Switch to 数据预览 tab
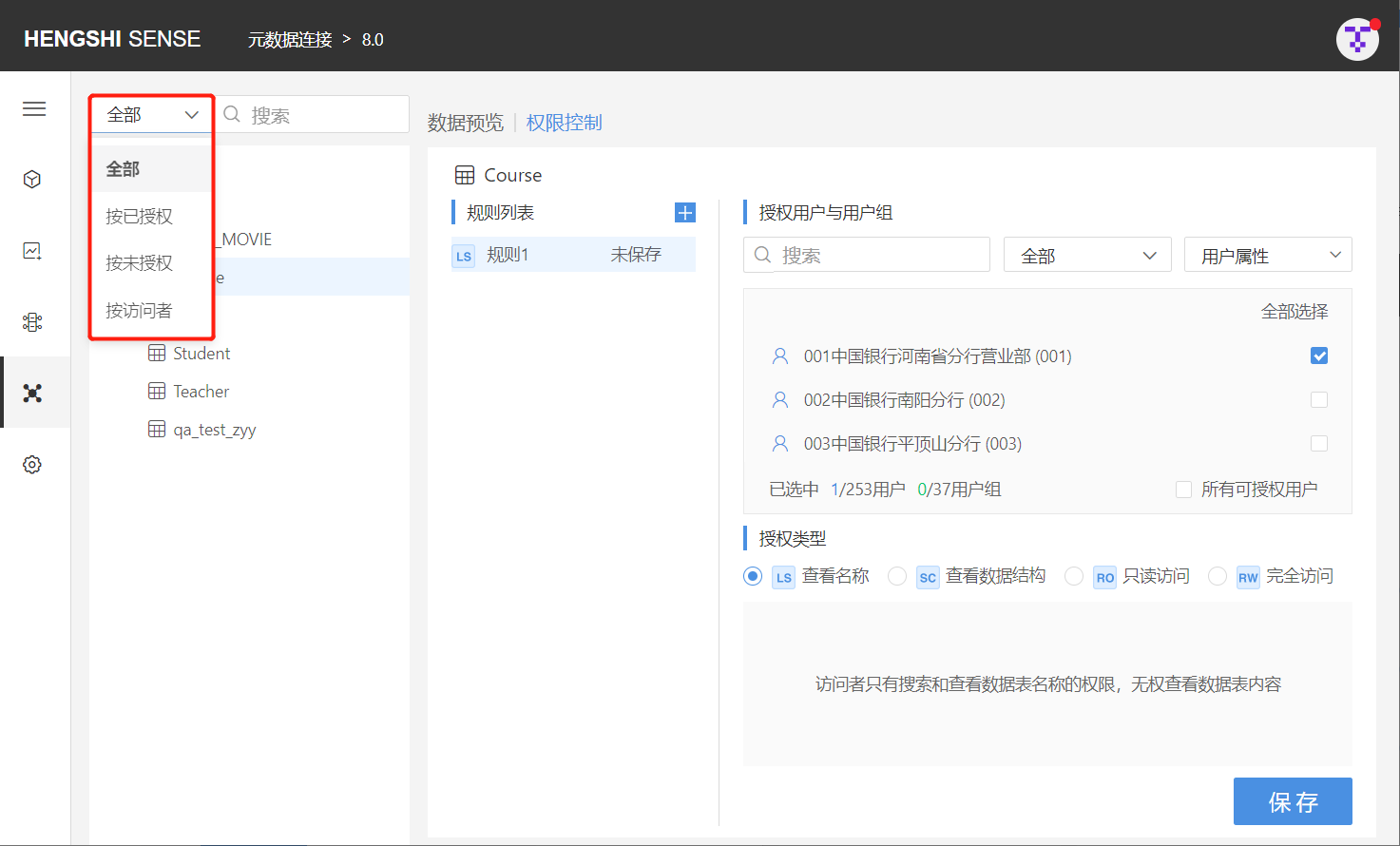 point(466,123)
